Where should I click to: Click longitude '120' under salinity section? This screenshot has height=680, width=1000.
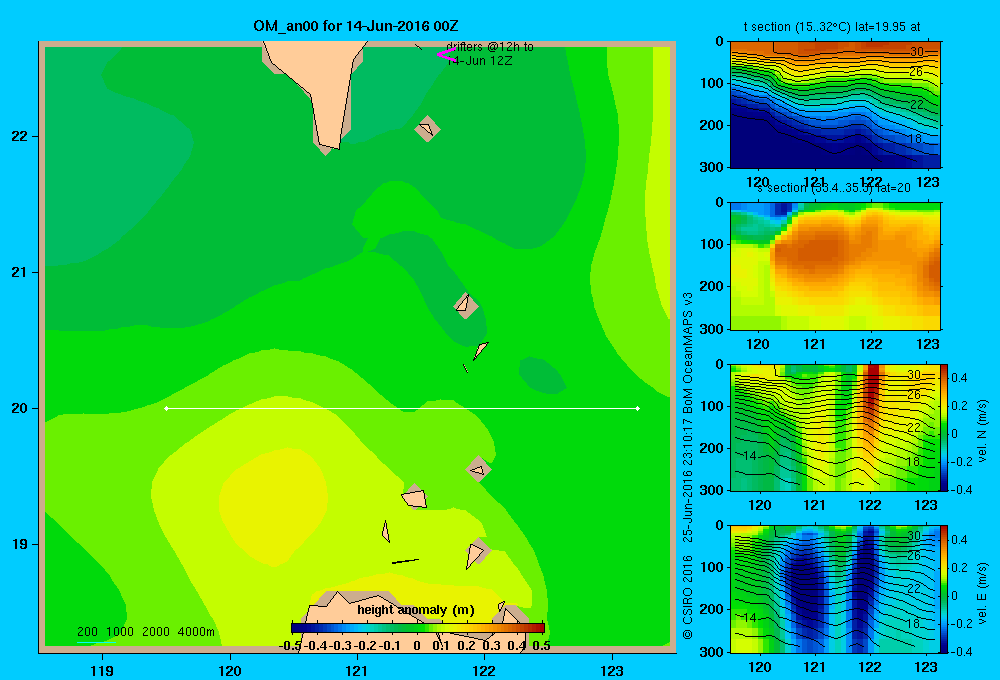[758, 344]
